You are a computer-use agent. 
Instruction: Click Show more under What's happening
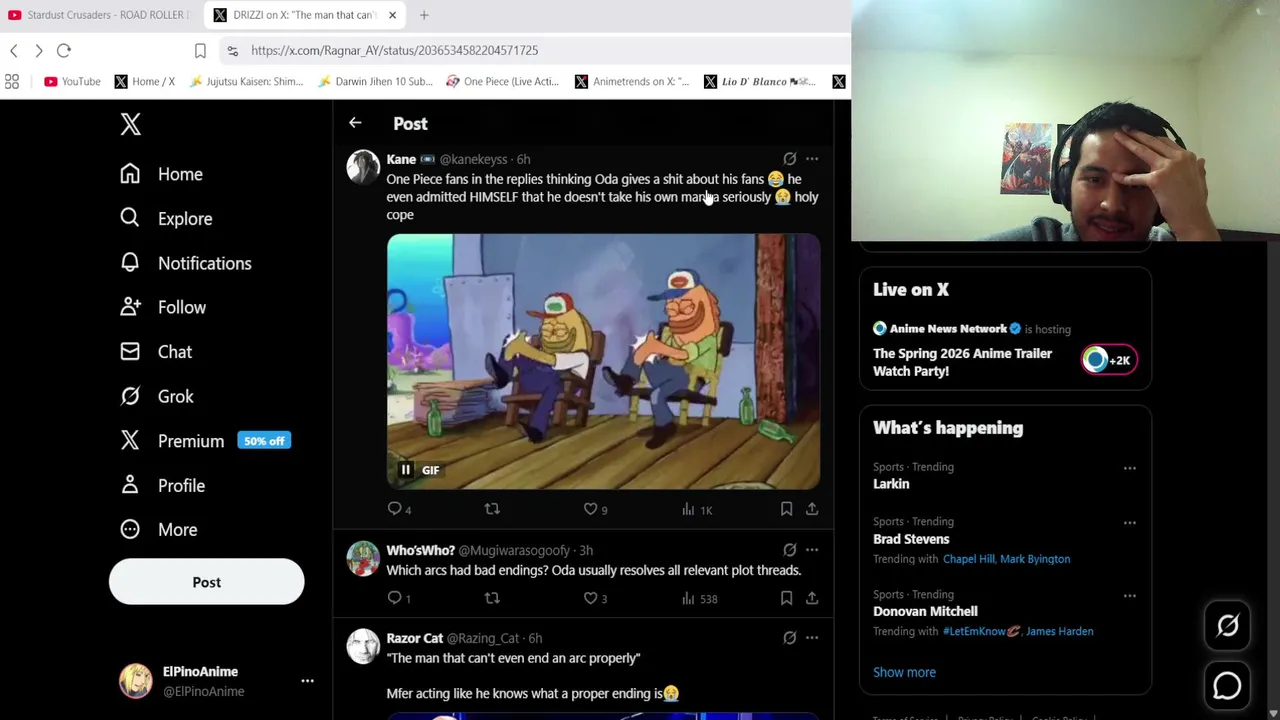(x=904, y=672)
